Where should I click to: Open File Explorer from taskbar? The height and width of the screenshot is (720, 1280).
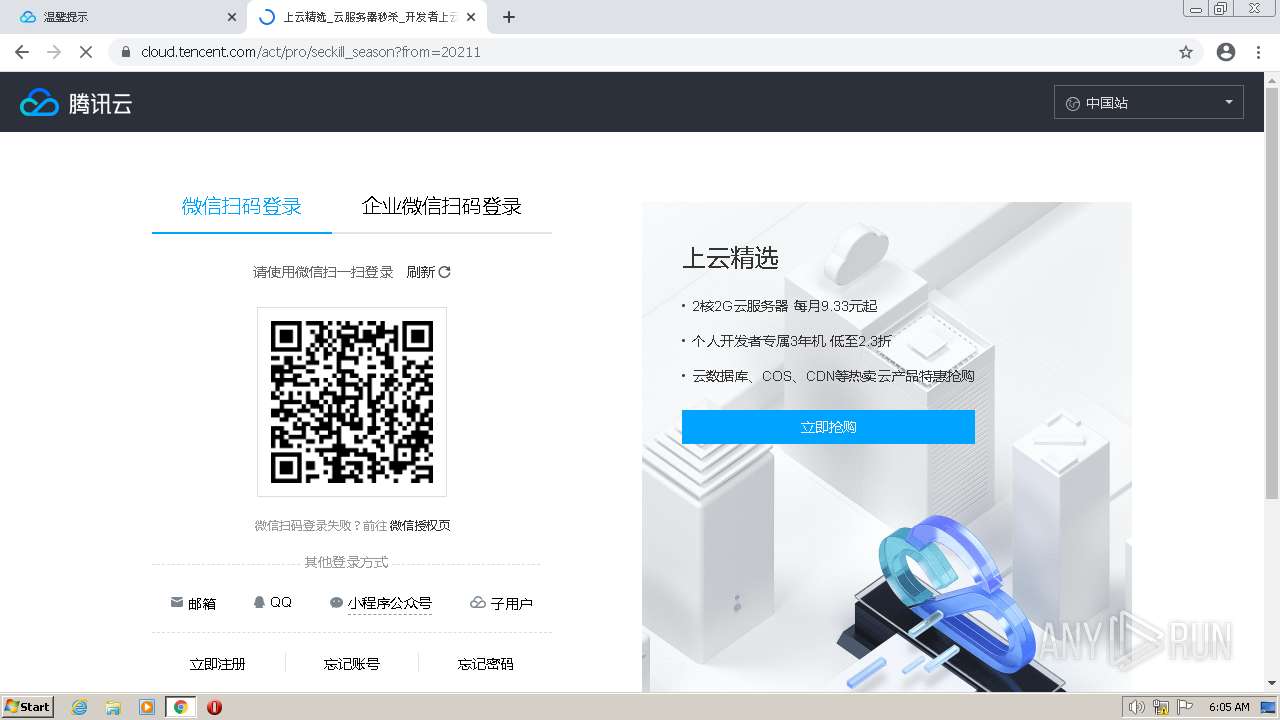tap(113, 707)
